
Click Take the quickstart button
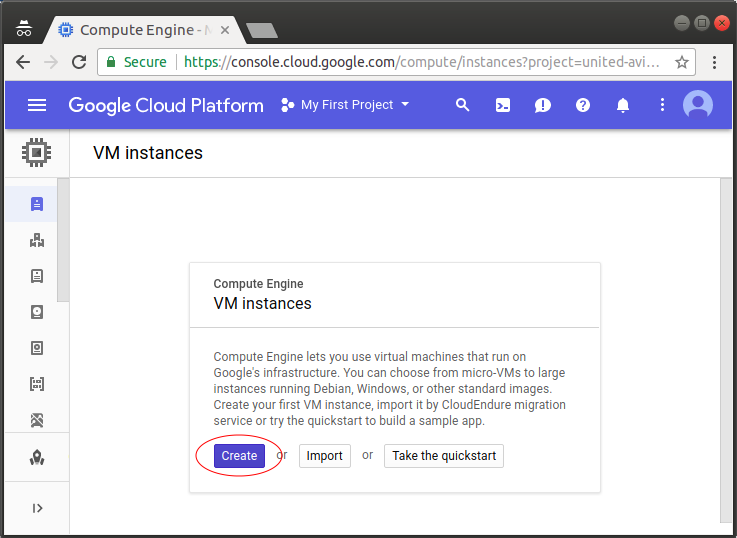444,456
